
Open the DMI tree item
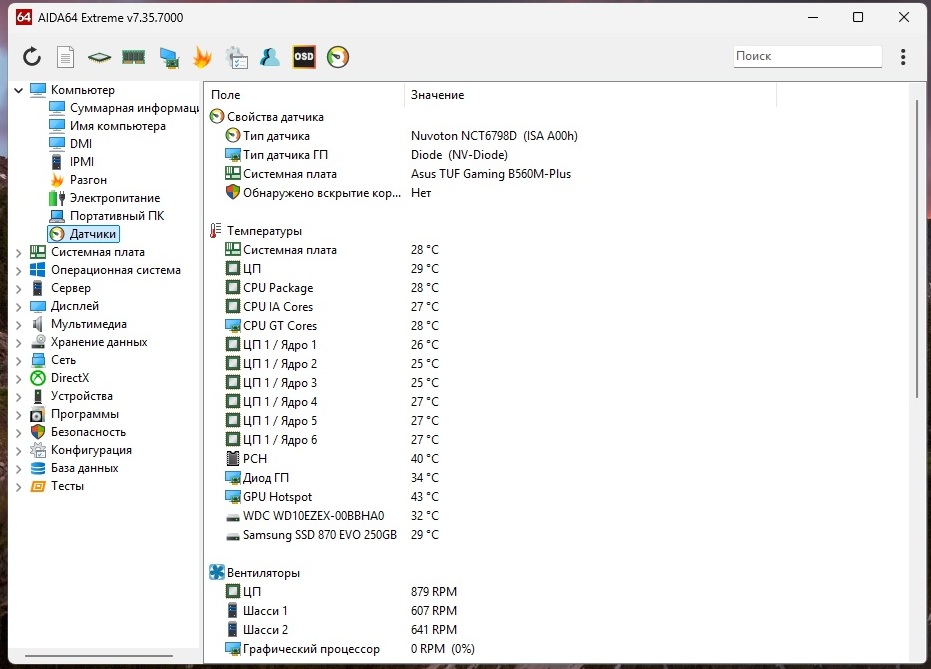click(71, 144)
